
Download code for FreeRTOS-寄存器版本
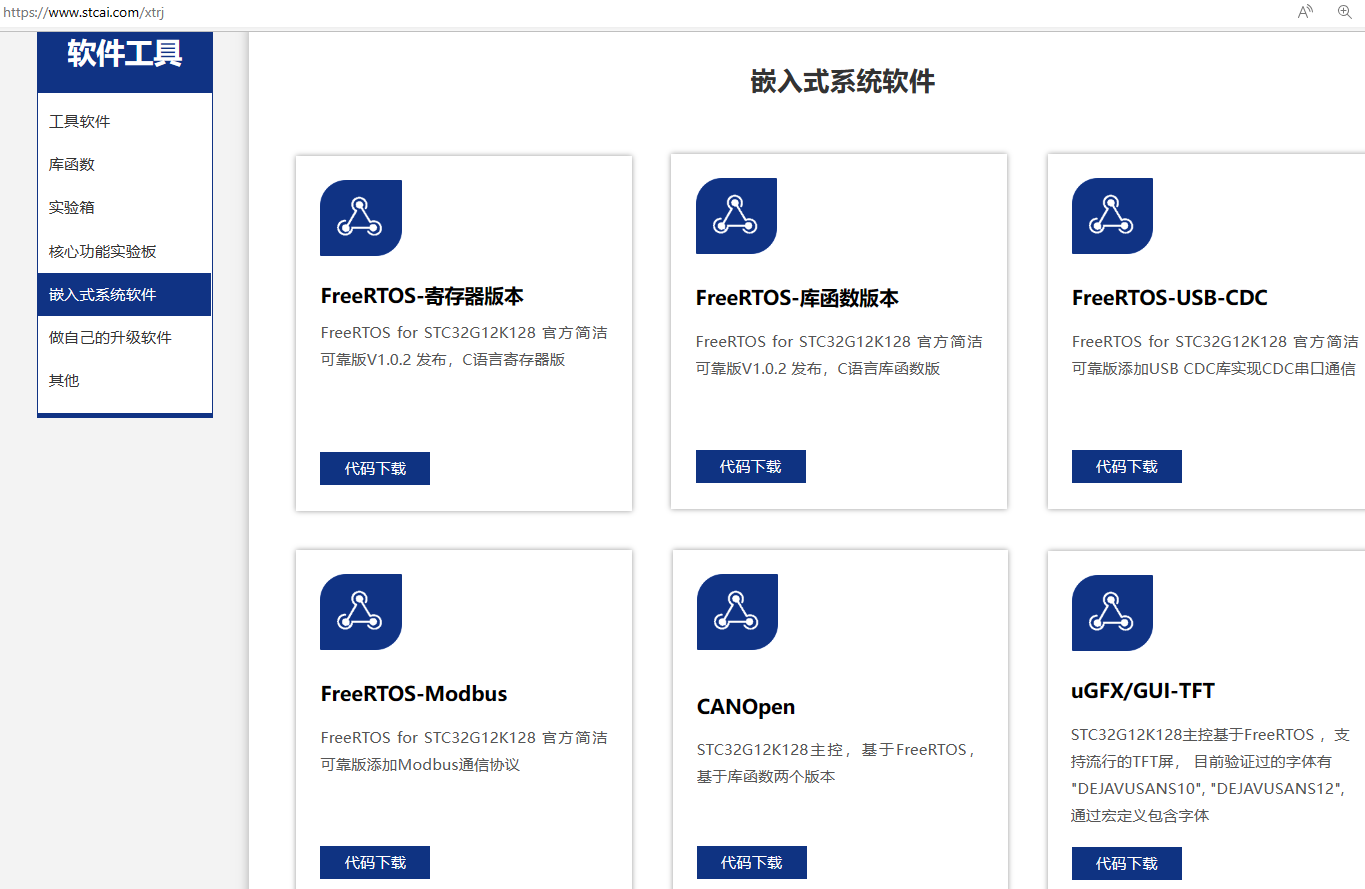click(375, 468)
